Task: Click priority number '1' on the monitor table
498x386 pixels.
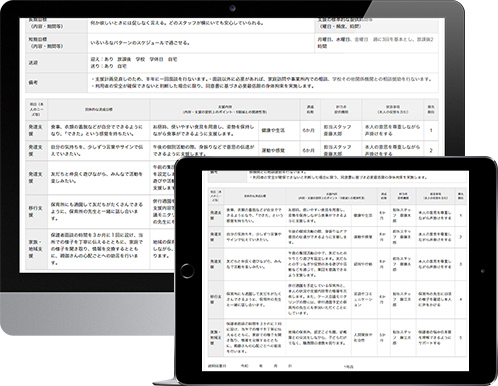Action: (x=431, y=130)
